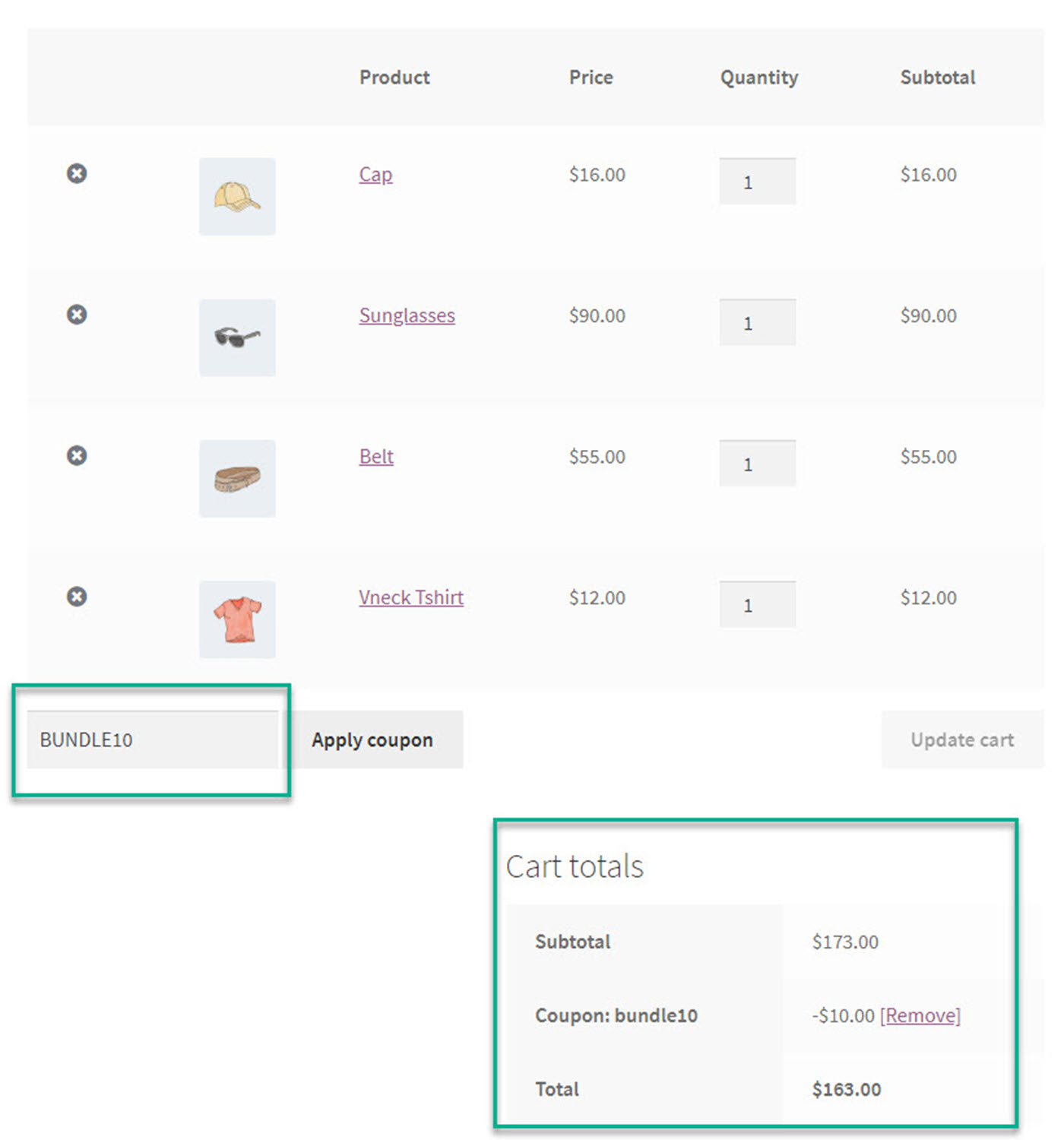Select the Vneck Tshirt image
The width and height of the screenshot is (1064, 1140).
point(236,619)
